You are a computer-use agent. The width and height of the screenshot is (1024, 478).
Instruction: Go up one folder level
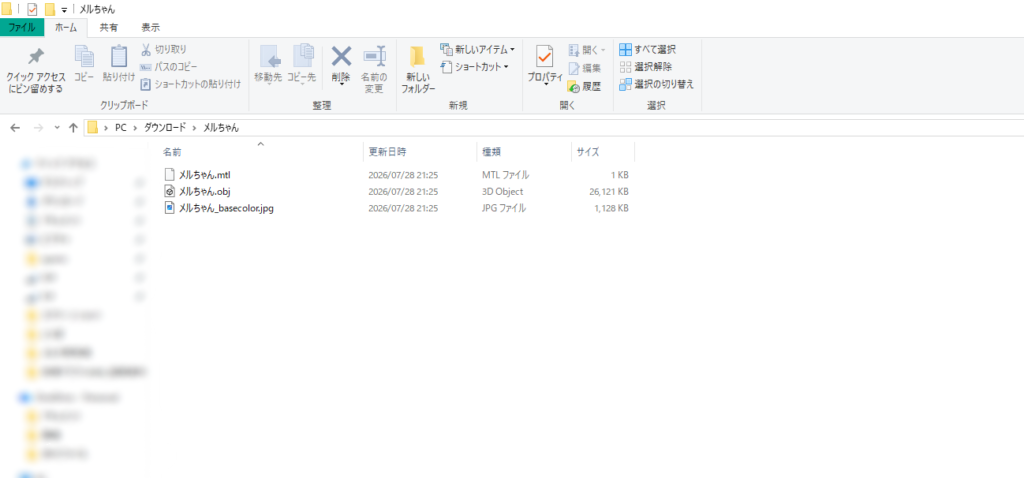73,128
